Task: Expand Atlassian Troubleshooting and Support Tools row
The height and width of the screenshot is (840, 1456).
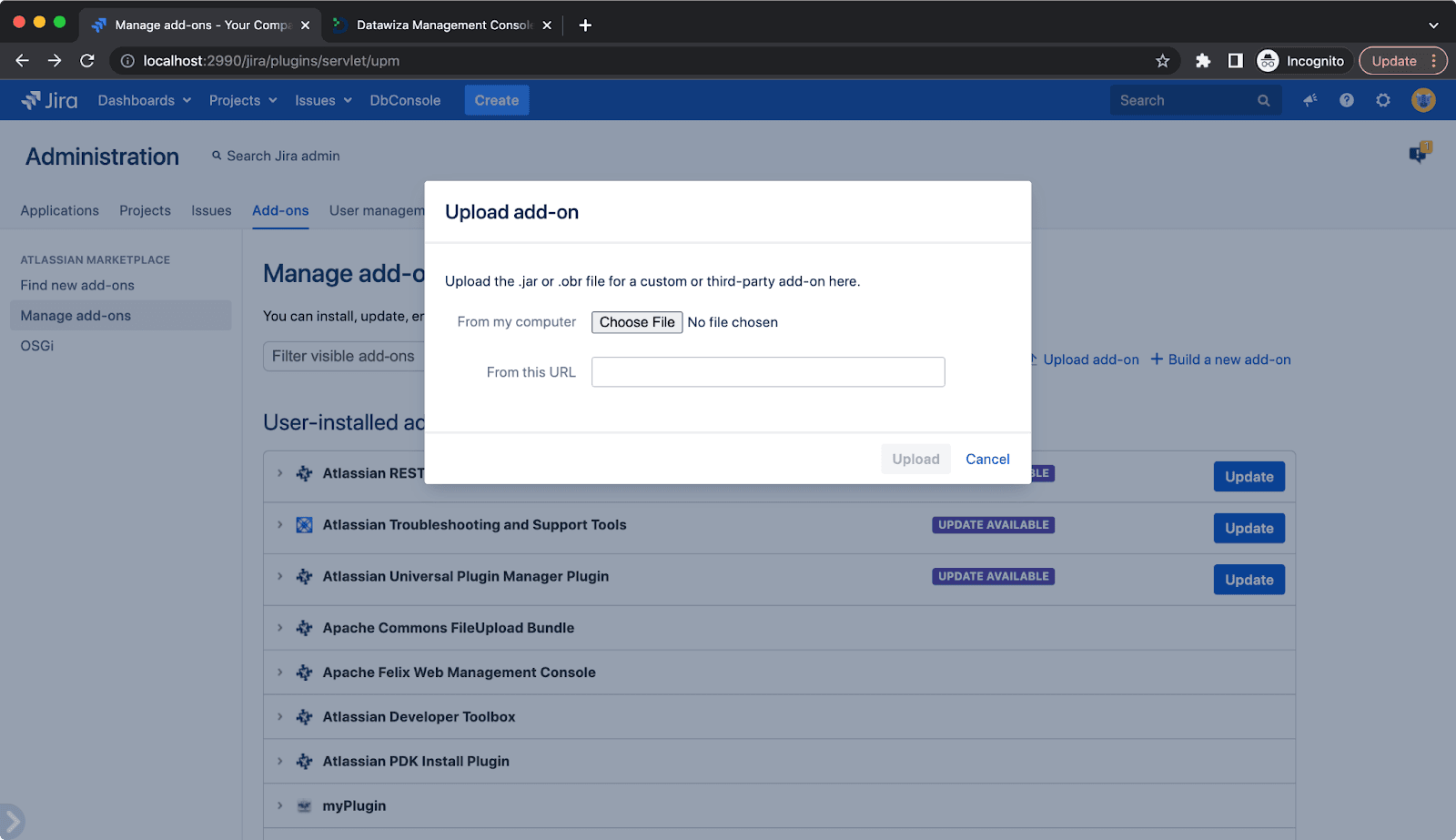Action: [x=280, y=525]
